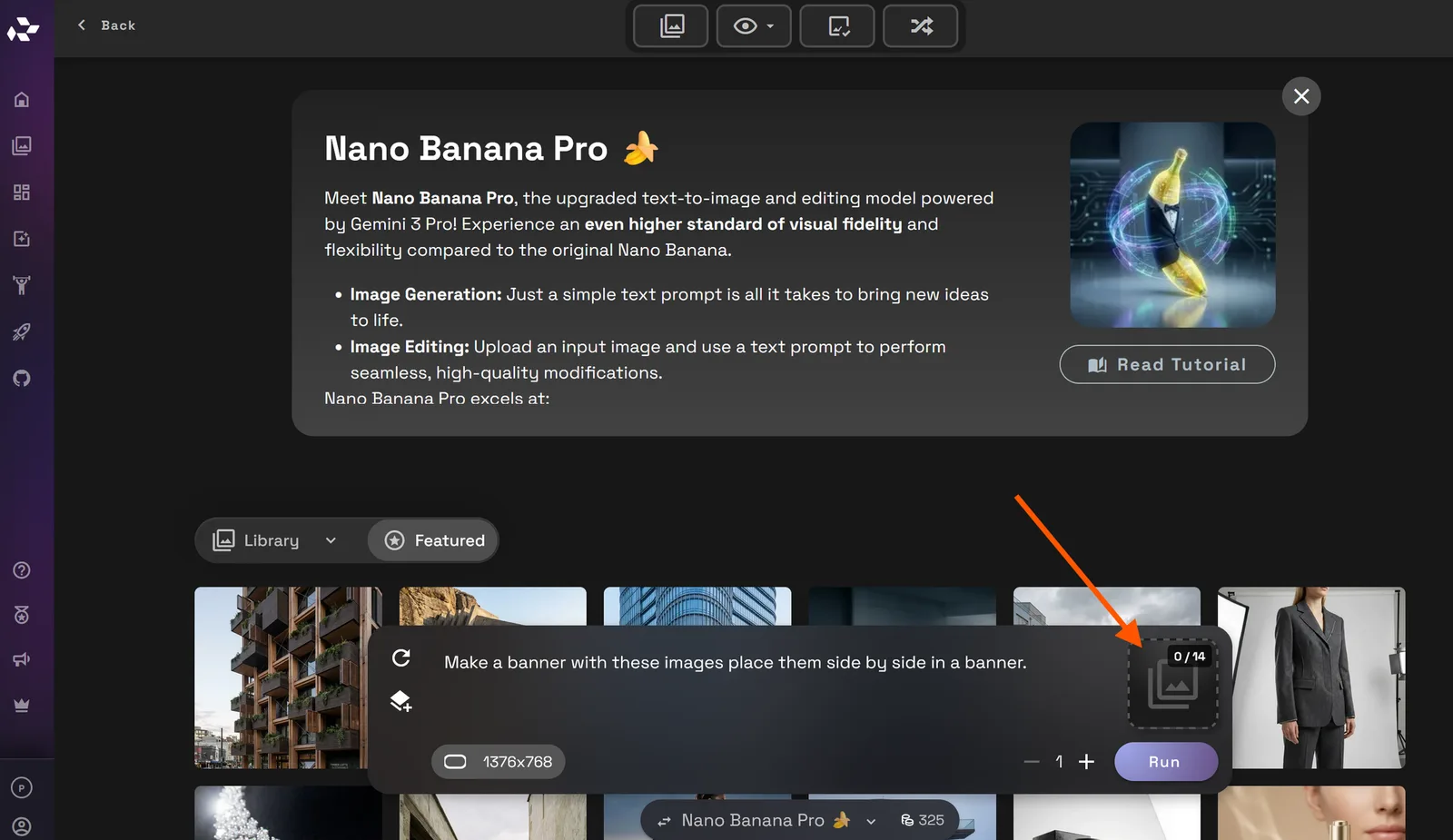
Task: Click the app logo at top left
Action: click(23, 29)
